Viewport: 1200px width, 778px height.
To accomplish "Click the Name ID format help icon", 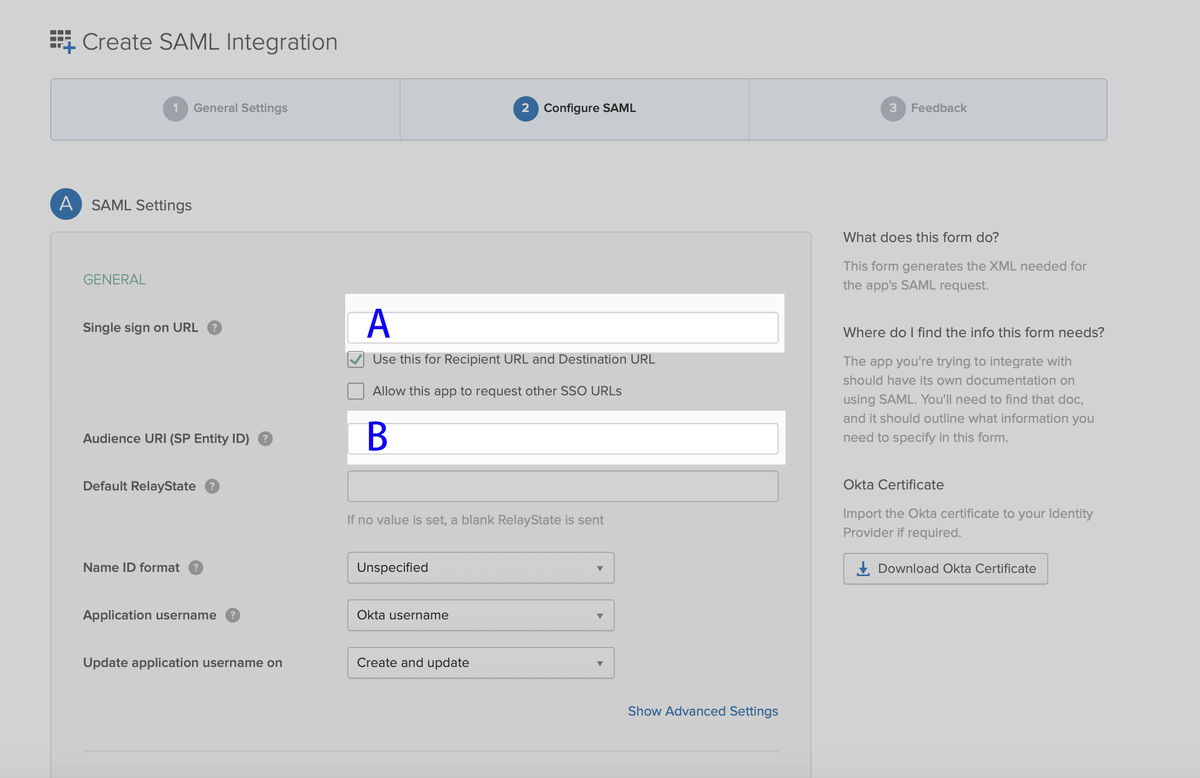I will 195,567.
